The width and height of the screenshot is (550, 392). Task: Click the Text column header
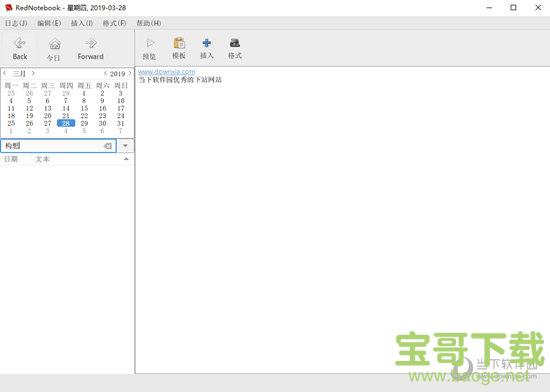[42, 159]
